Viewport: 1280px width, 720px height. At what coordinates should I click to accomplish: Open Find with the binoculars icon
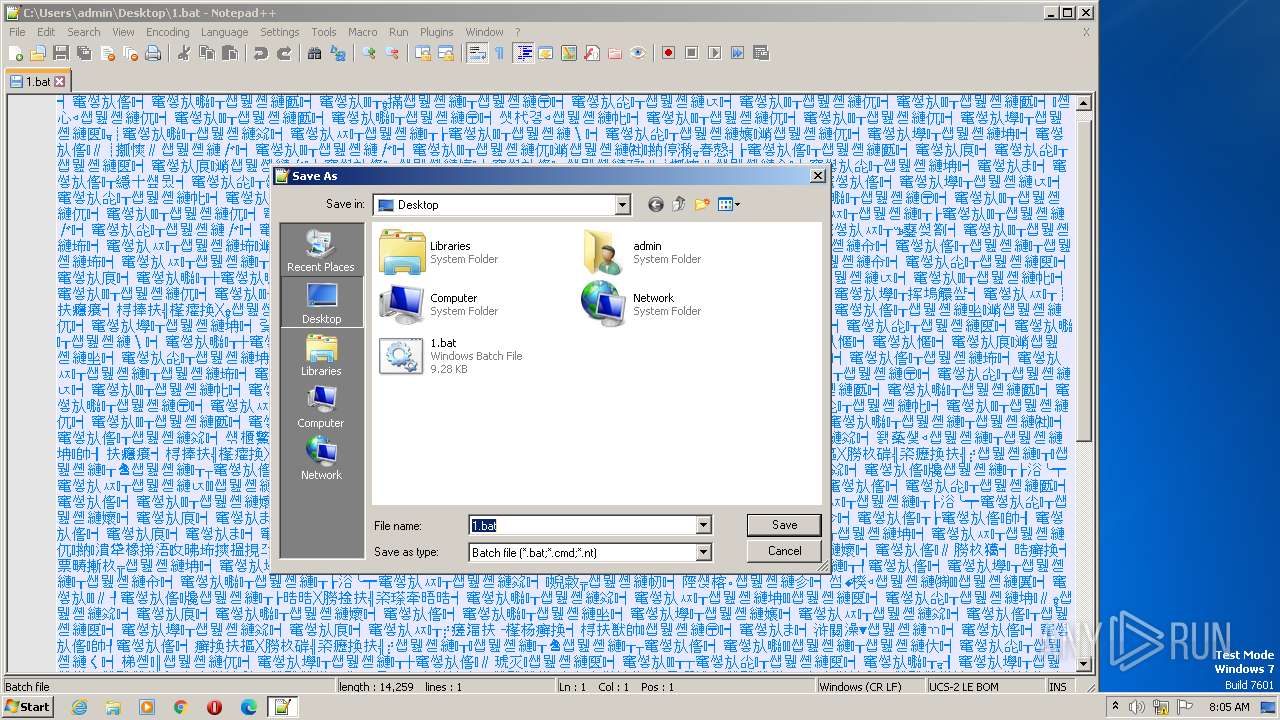click(314, 53)
